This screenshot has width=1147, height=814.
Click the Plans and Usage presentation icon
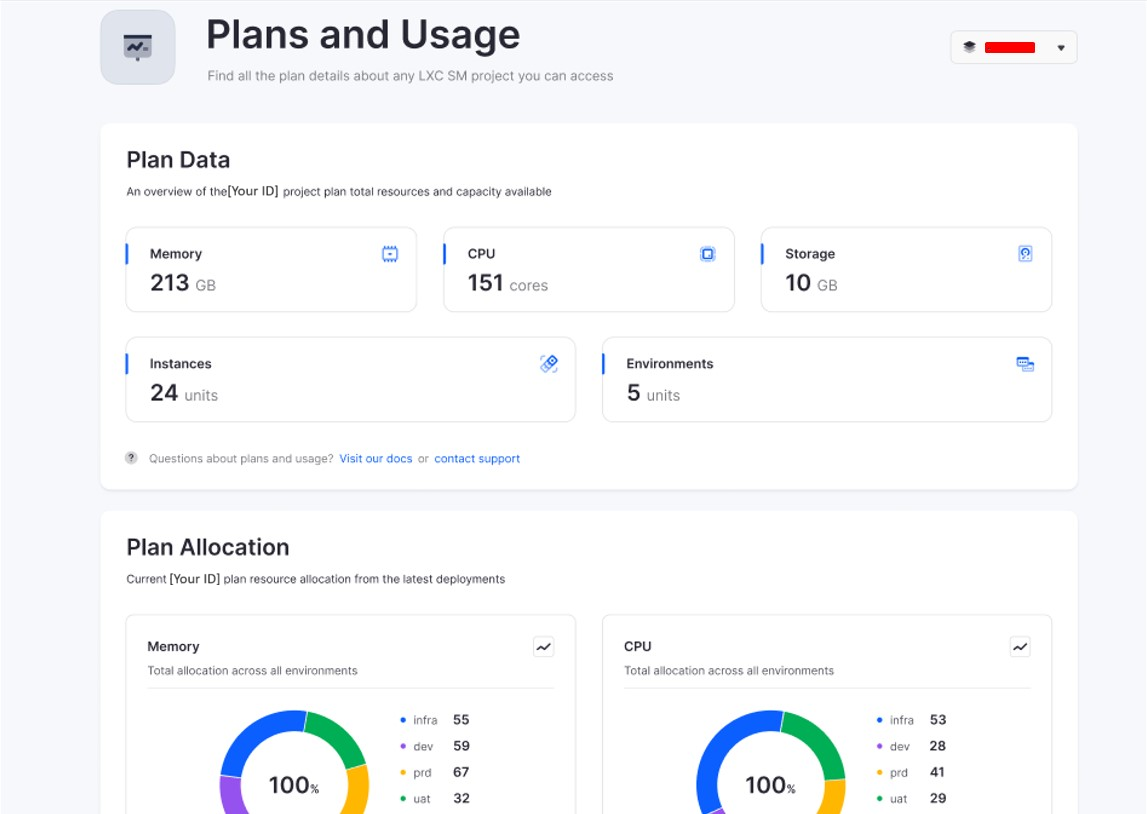click(138, 47)
